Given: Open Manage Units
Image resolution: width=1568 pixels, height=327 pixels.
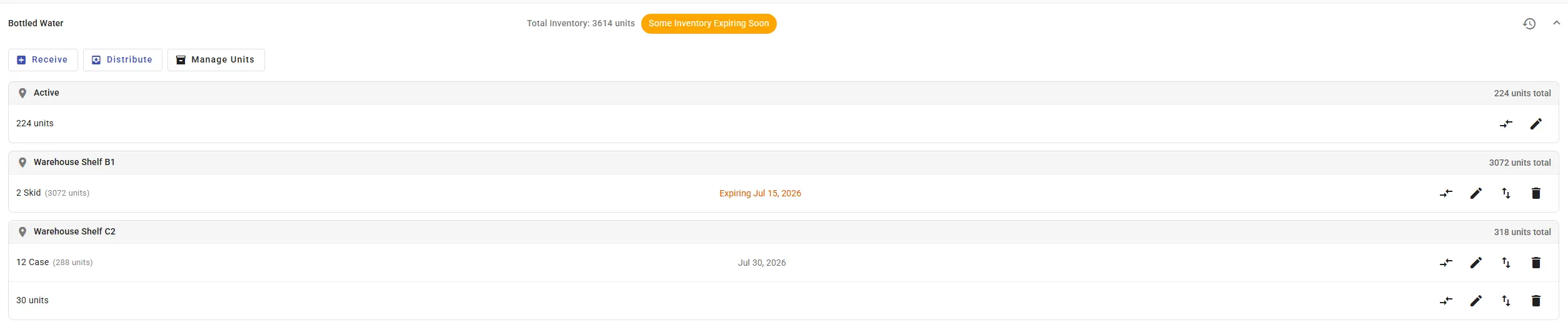Looking at the screenshot, I should click(x=216, y=60).
